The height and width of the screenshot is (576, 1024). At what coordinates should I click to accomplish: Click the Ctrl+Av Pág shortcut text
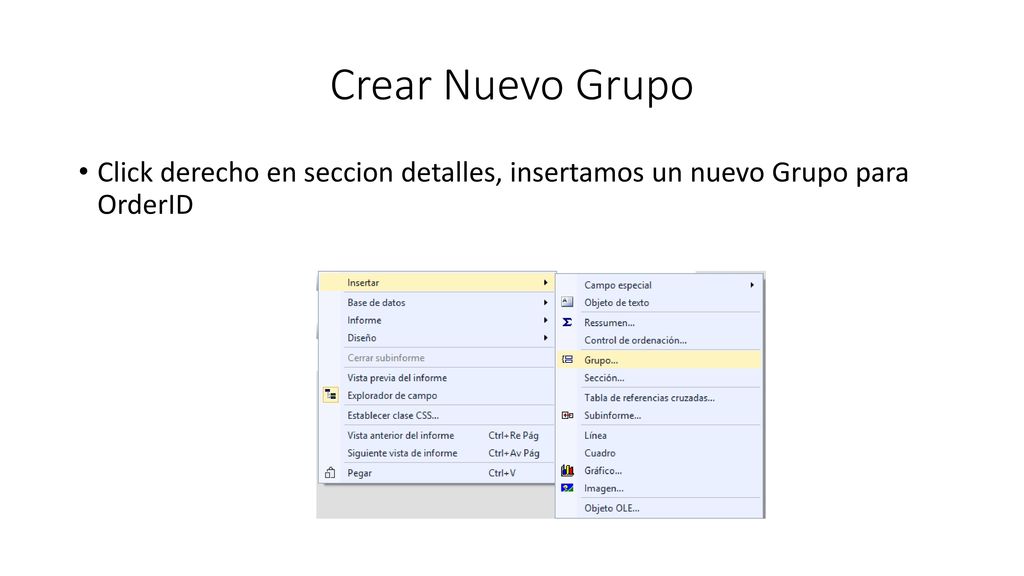(x=514, y=453)
